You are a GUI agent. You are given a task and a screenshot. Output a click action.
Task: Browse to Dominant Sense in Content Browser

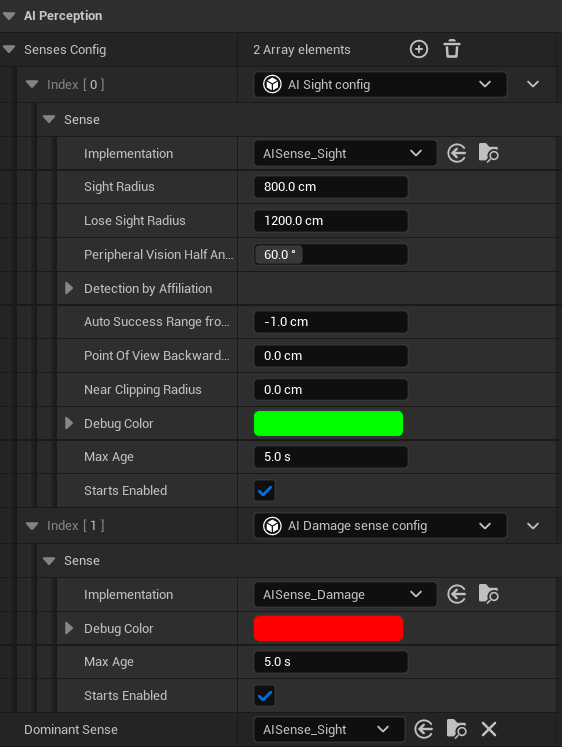(456, 729)
